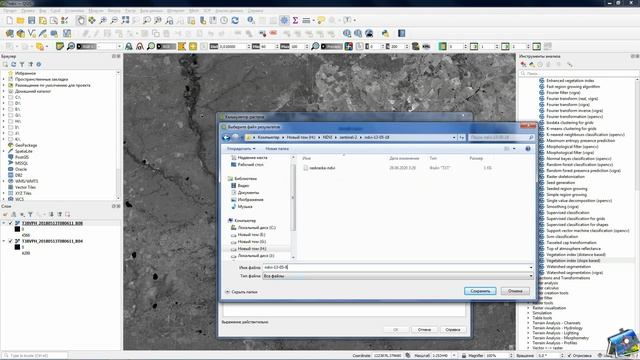This screenshot has height=360, width=640.
Task: Select Local Disk (C:) in navigation pane
Action: tap(256, 227)
